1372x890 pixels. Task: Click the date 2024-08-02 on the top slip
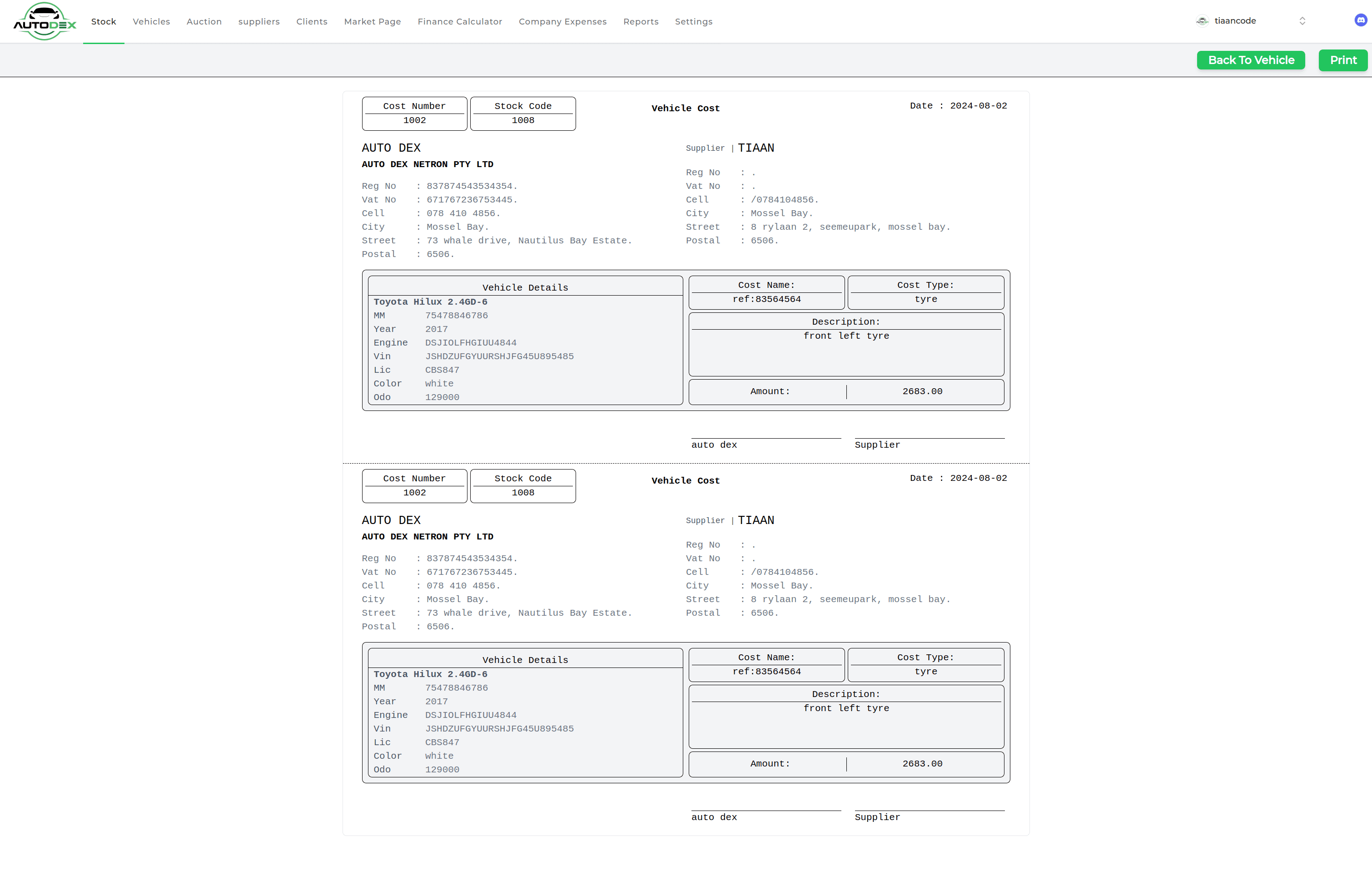978,105
